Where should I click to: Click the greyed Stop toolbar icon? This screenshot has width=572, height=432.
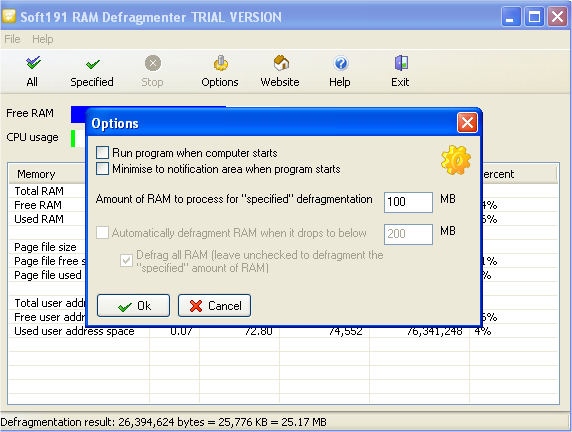153,63
